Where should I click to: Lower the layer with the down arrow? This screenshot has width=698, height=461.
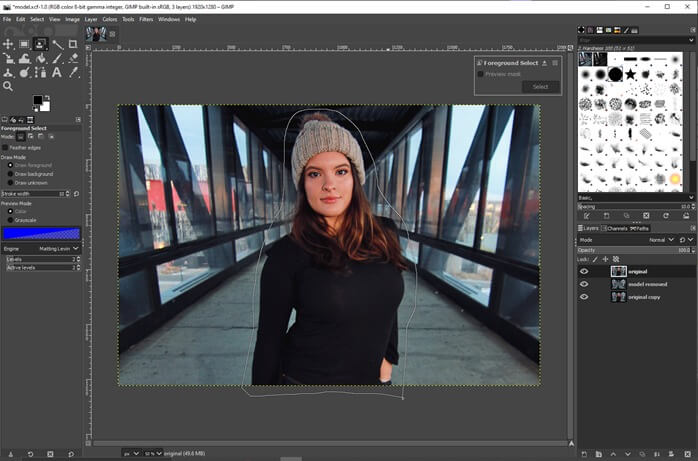[x=628, y=454]
